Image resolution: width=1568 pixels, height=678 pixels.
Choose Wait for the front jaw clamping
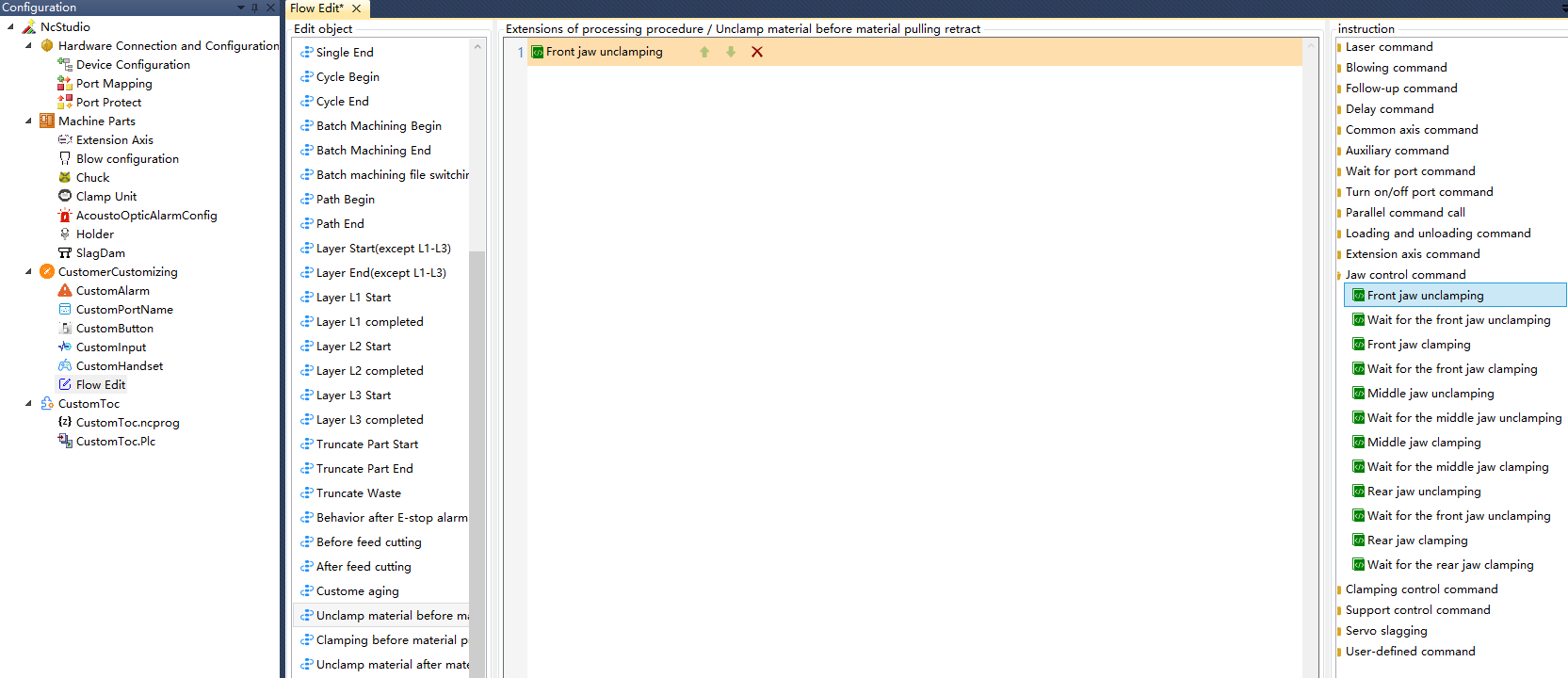click(1451, 369)
